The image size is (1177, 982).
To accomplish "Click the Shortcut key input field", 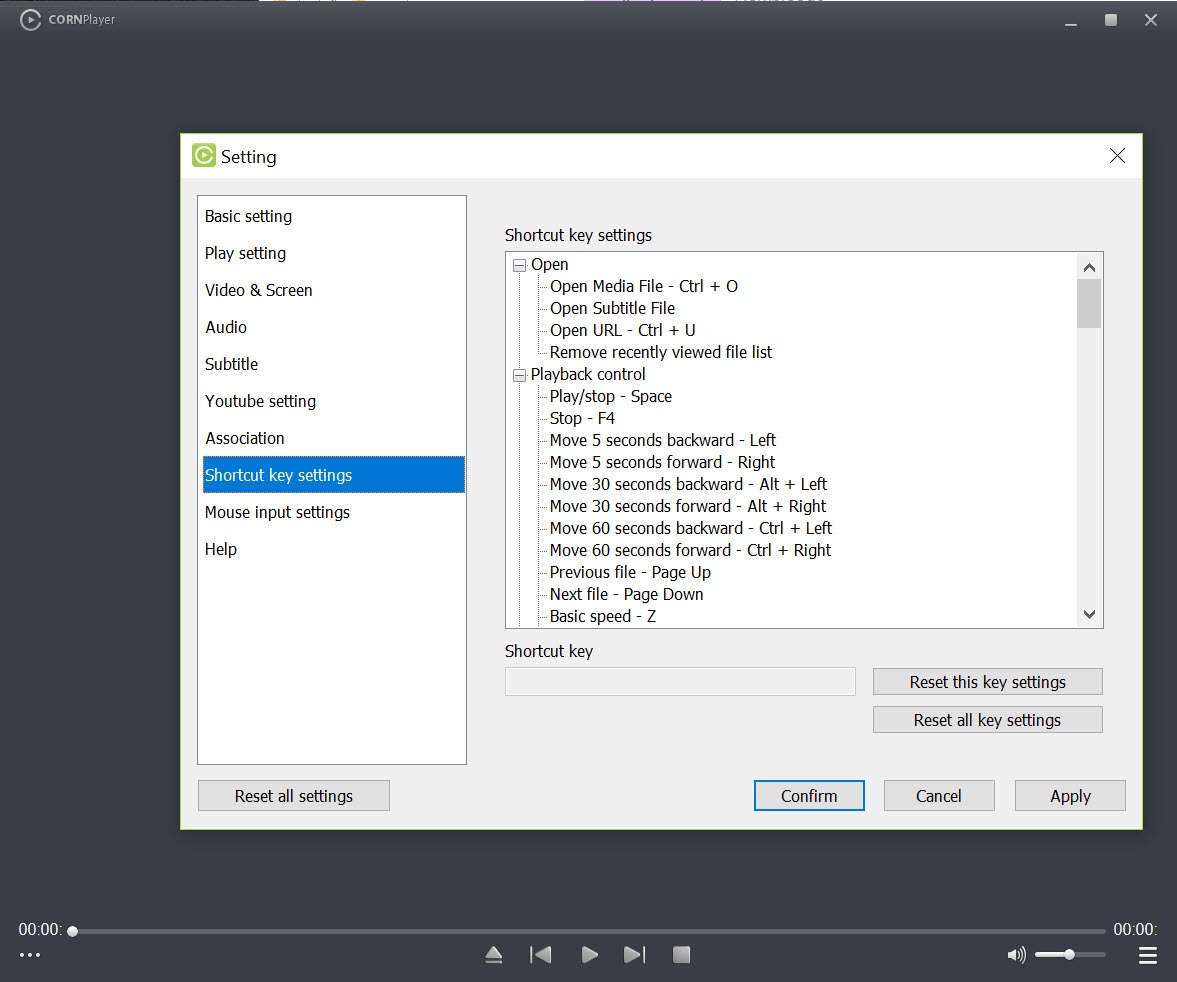I will (x=680, y=682).
